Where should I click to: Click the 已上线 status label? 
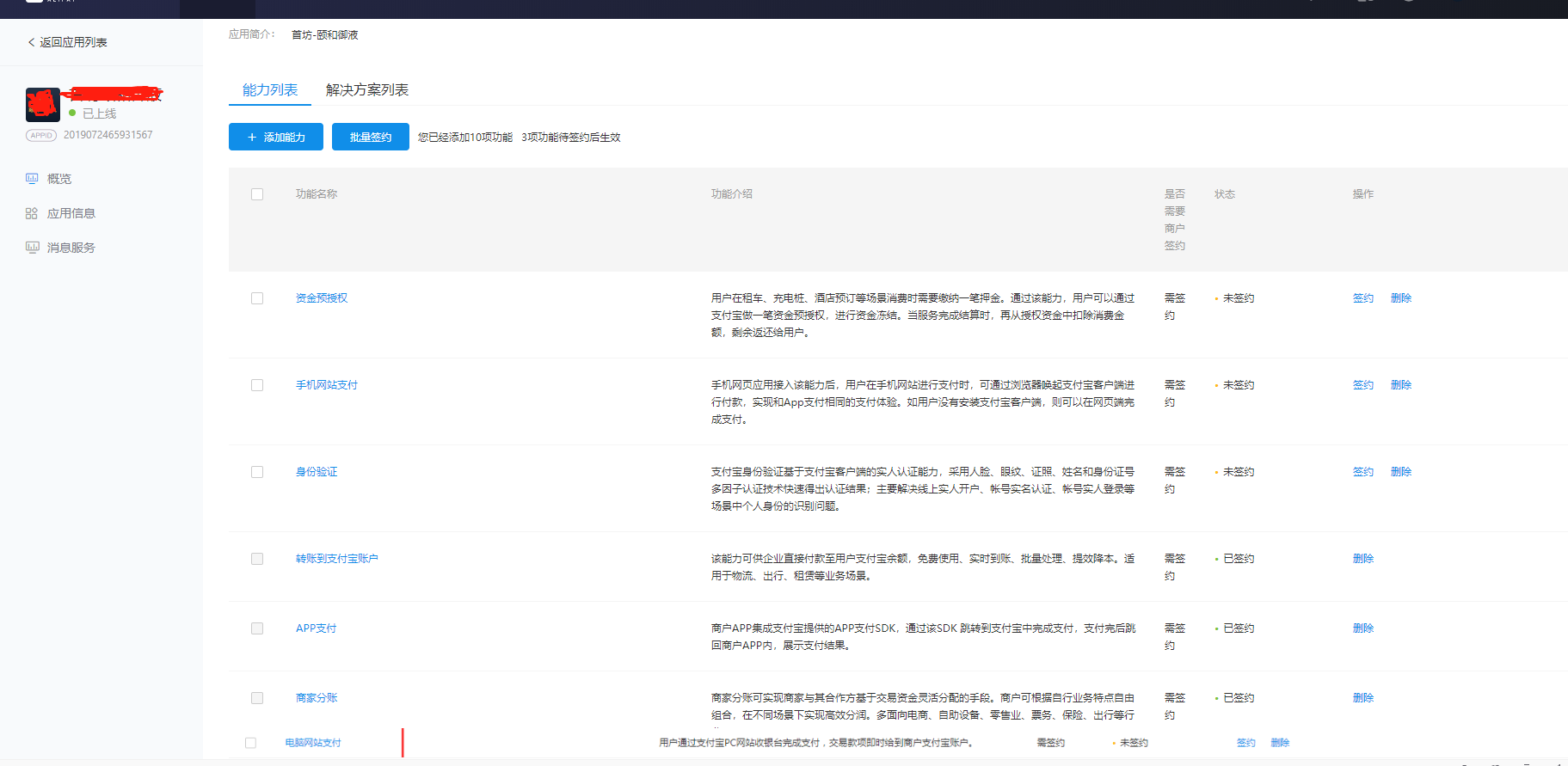(x=99, y=113)
